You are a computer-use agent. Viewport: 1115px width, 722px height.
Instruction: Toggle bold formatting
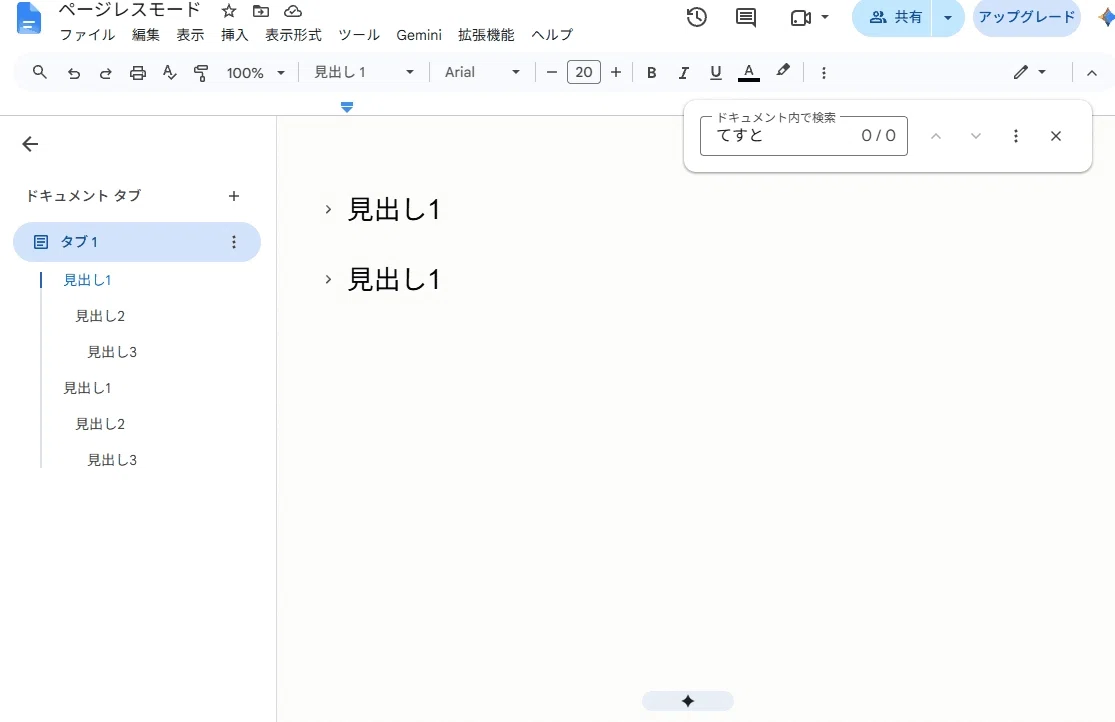click(651, 73)
